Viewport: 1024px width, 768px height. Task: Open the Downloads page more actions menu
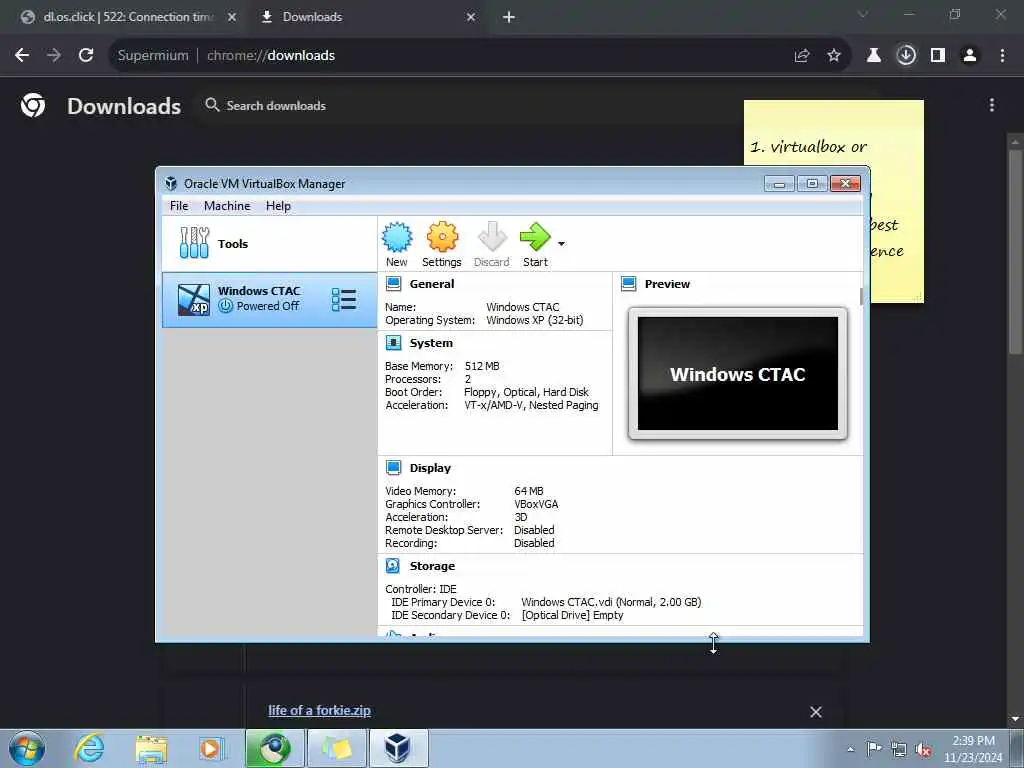(x=992, y=105)
